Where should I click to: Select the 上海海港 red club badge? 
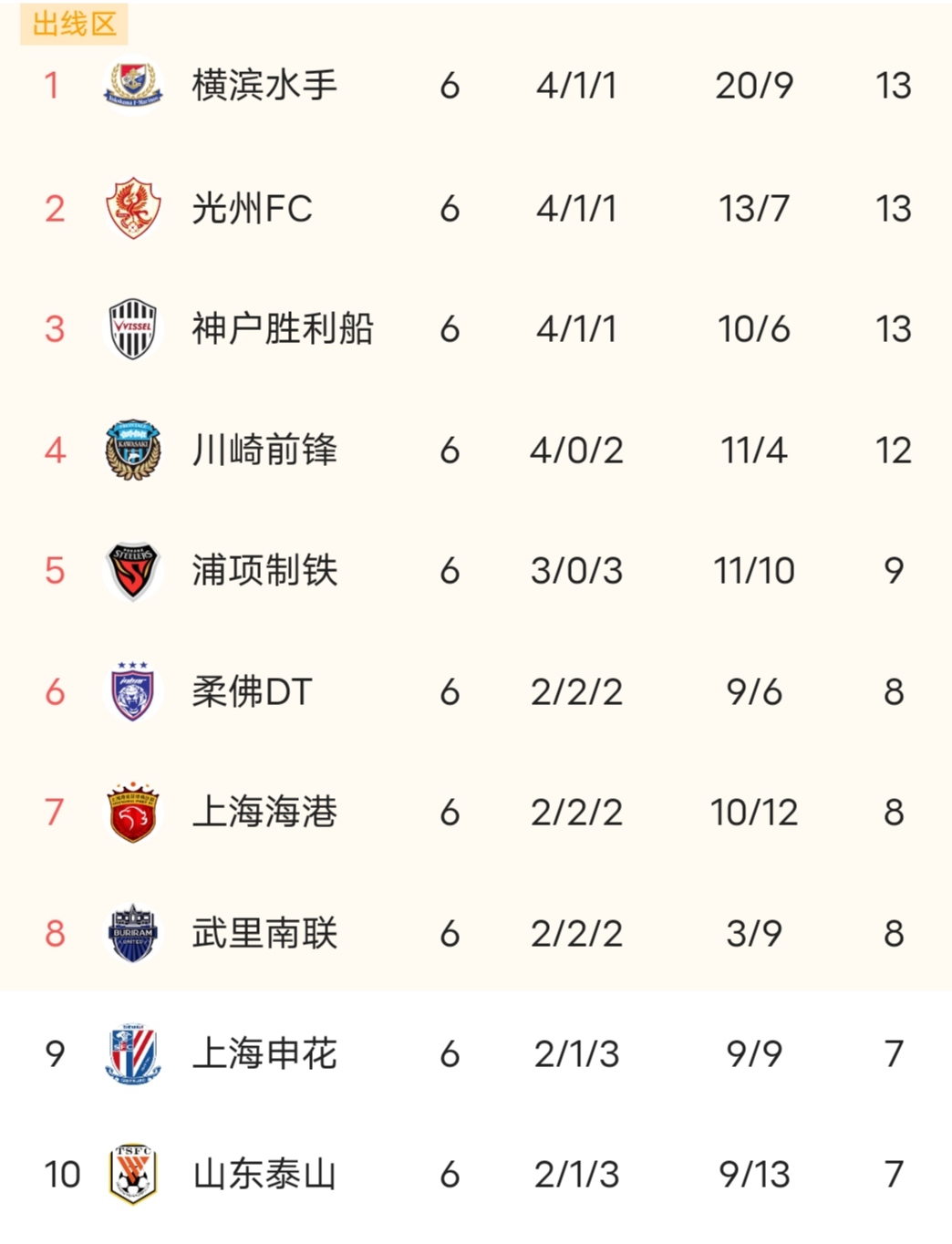point(133,812)
